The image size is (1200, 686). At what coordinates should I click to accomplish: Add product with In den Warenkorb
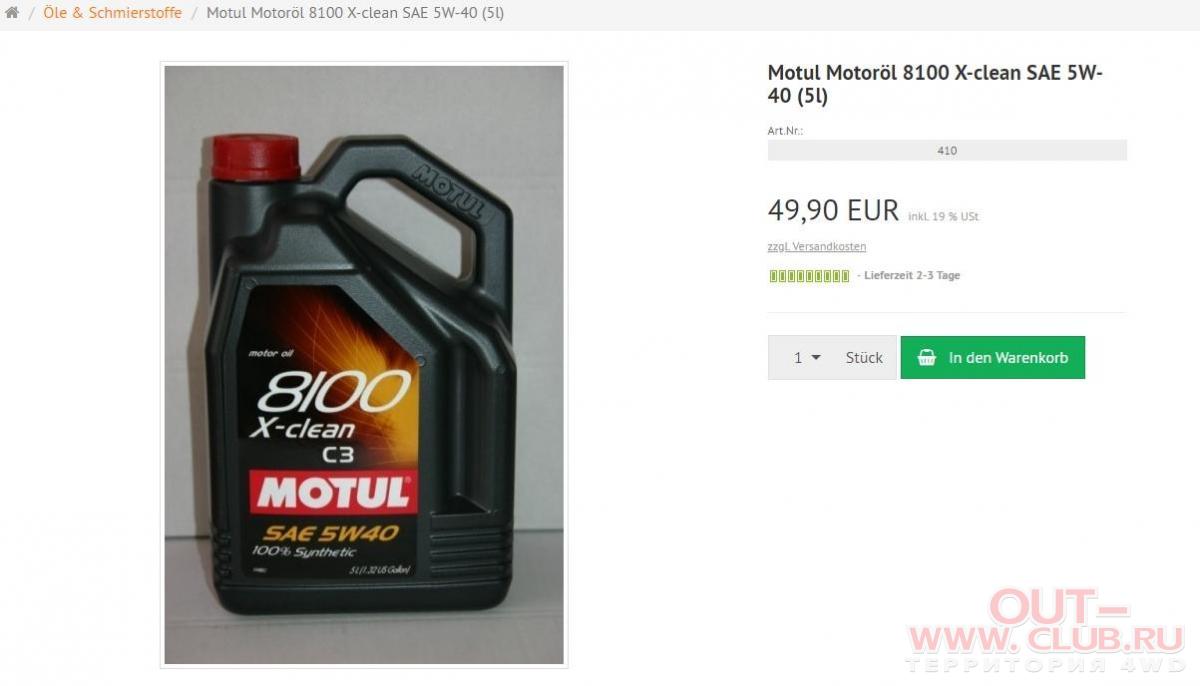coord(993,357)
